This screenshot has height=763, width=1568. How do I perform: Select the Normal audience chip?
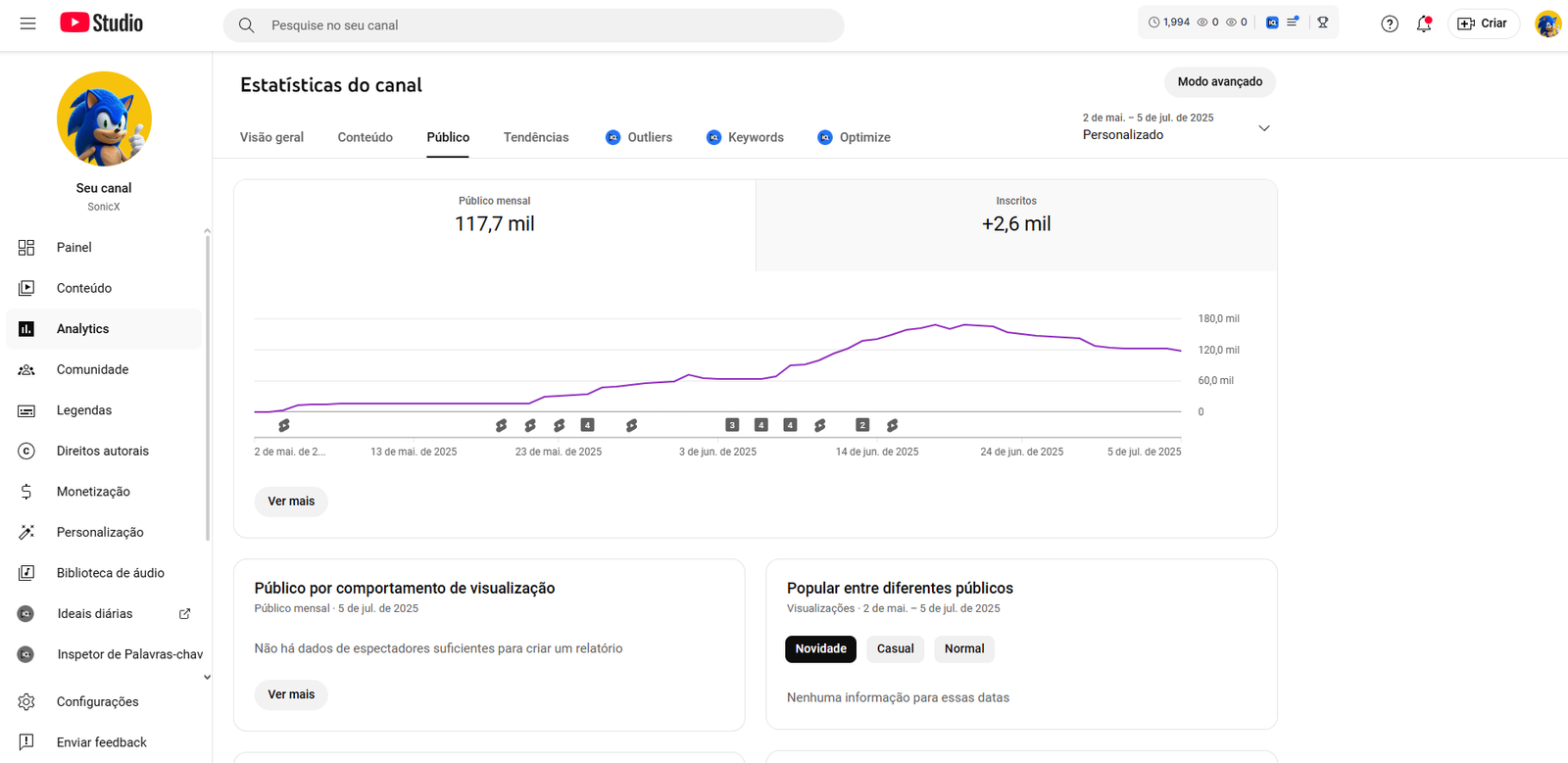(x=963, y=648)
